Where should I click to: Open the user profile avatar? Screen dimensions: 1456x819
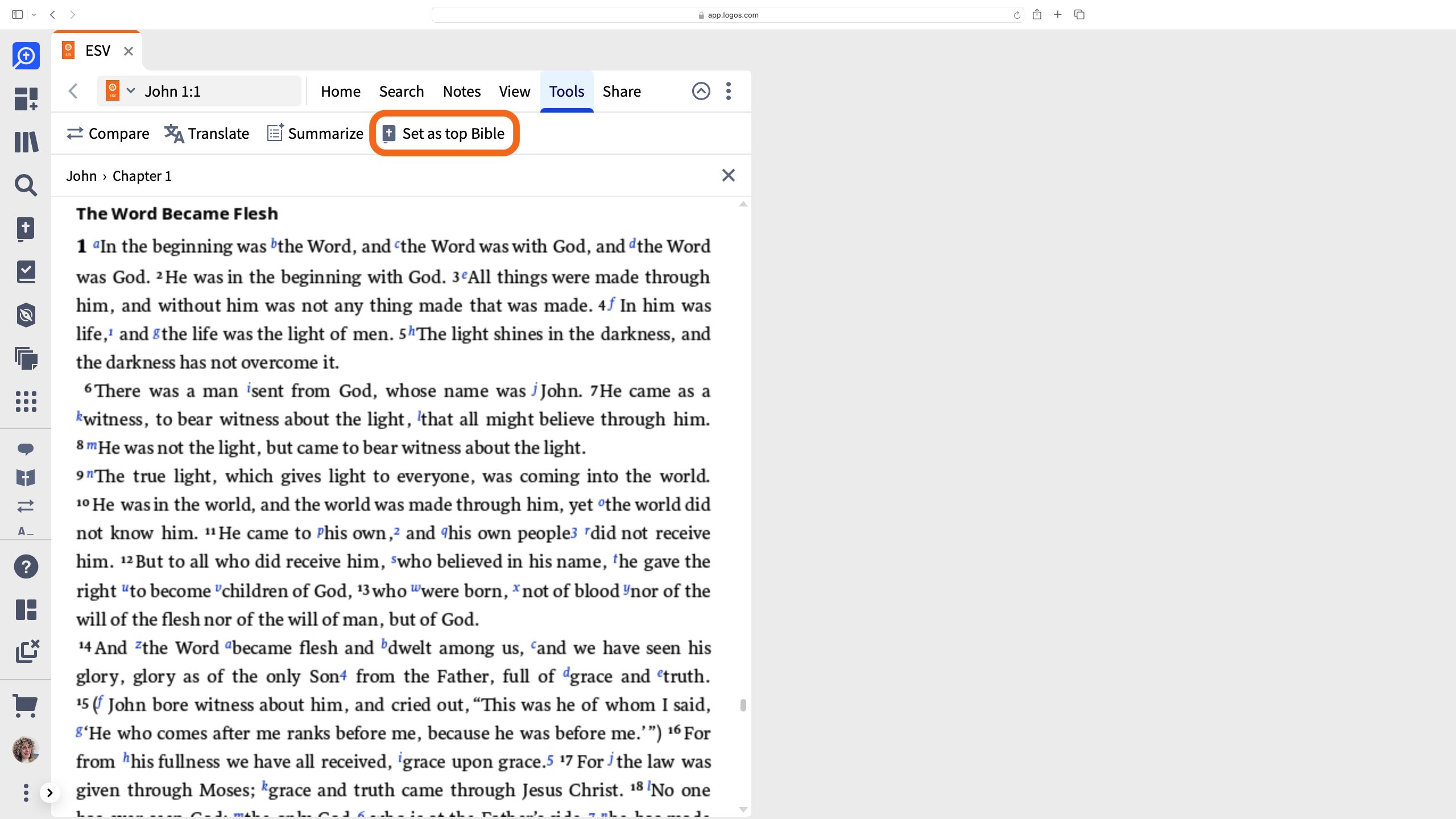(26, 750)
